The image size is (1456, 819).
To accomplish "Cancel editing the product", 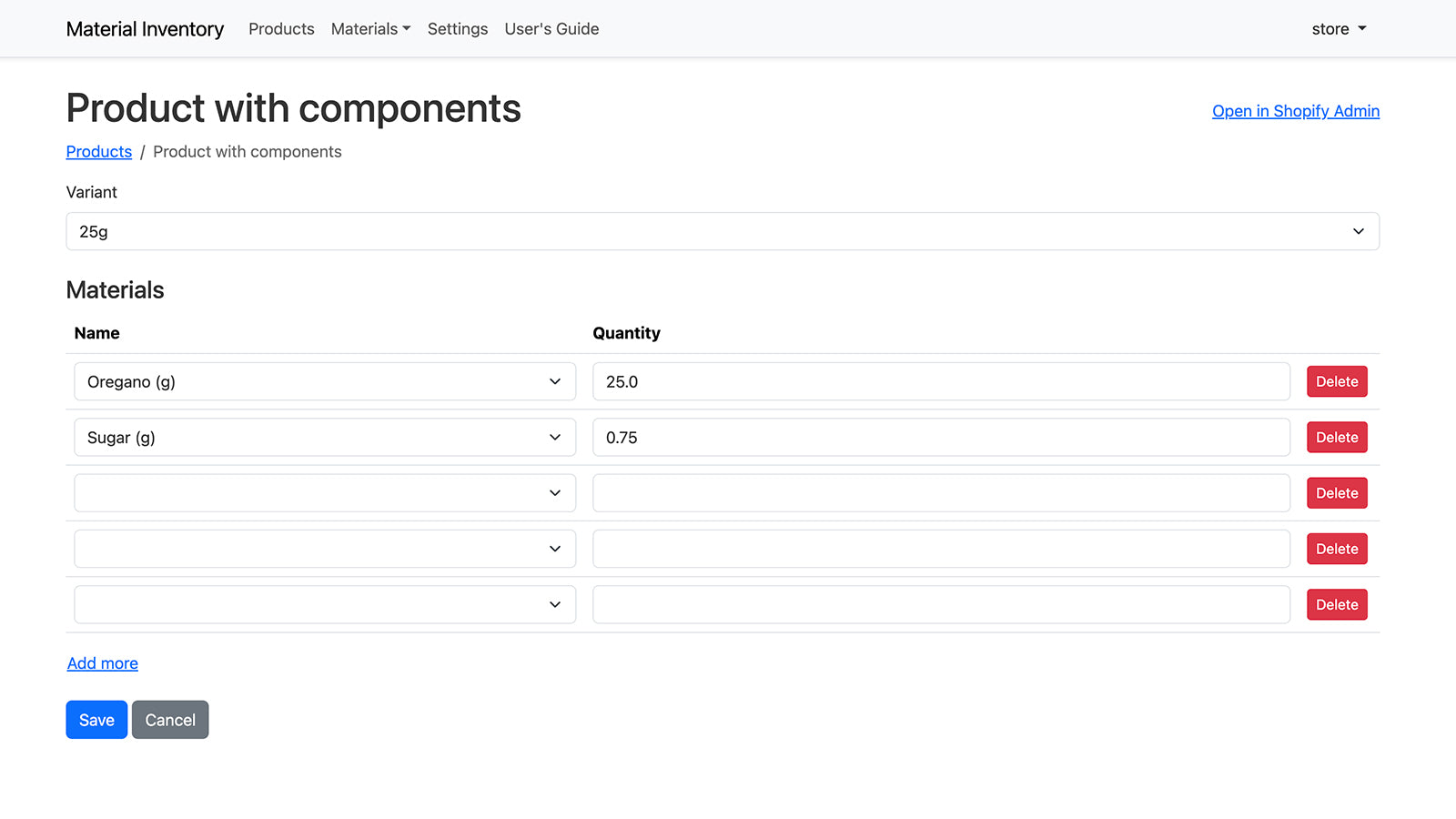I will coord(169,719).
